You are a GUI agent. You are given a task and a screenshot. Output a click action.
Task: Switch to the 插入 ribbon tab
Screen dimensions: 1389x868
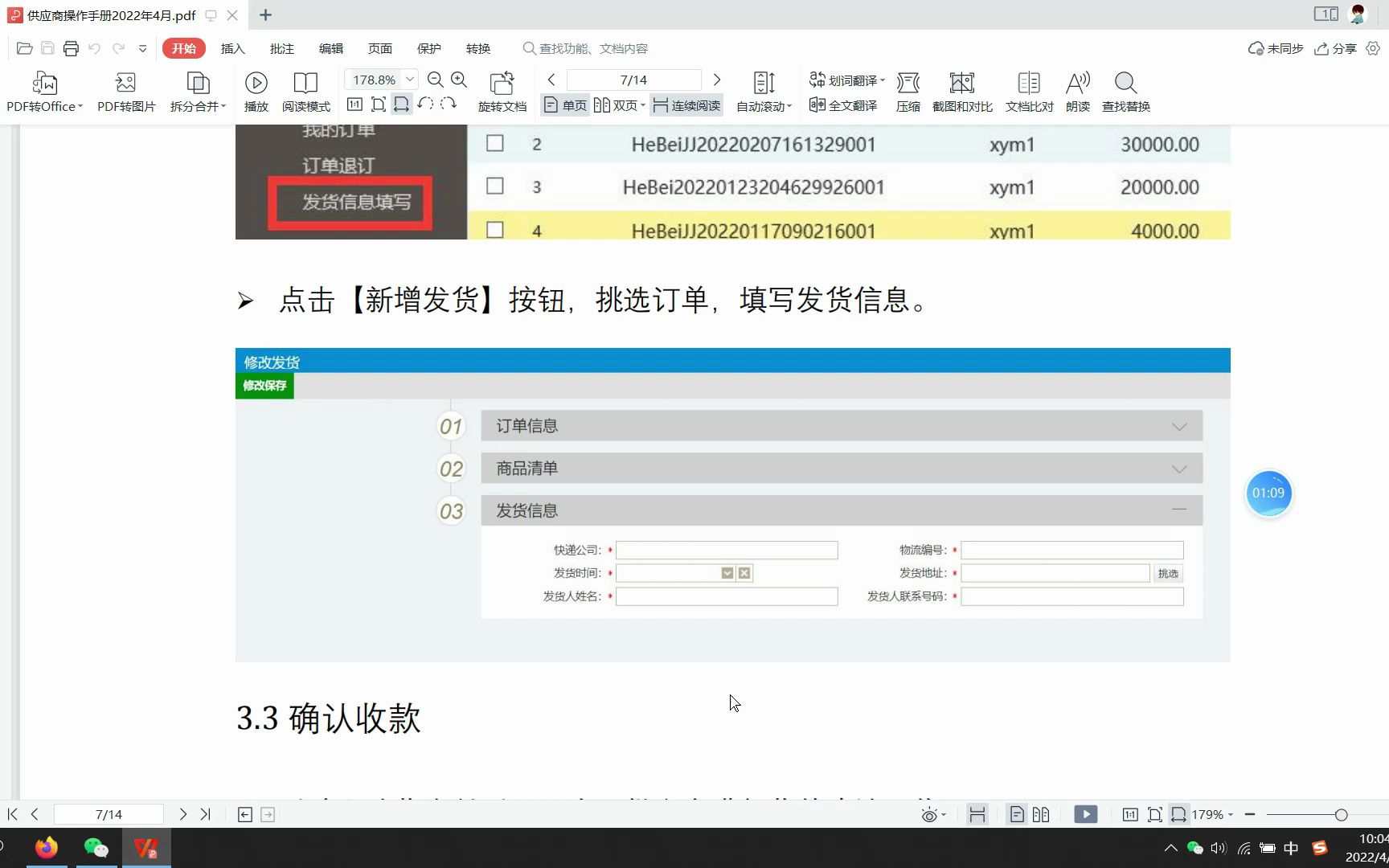(232, 48)
